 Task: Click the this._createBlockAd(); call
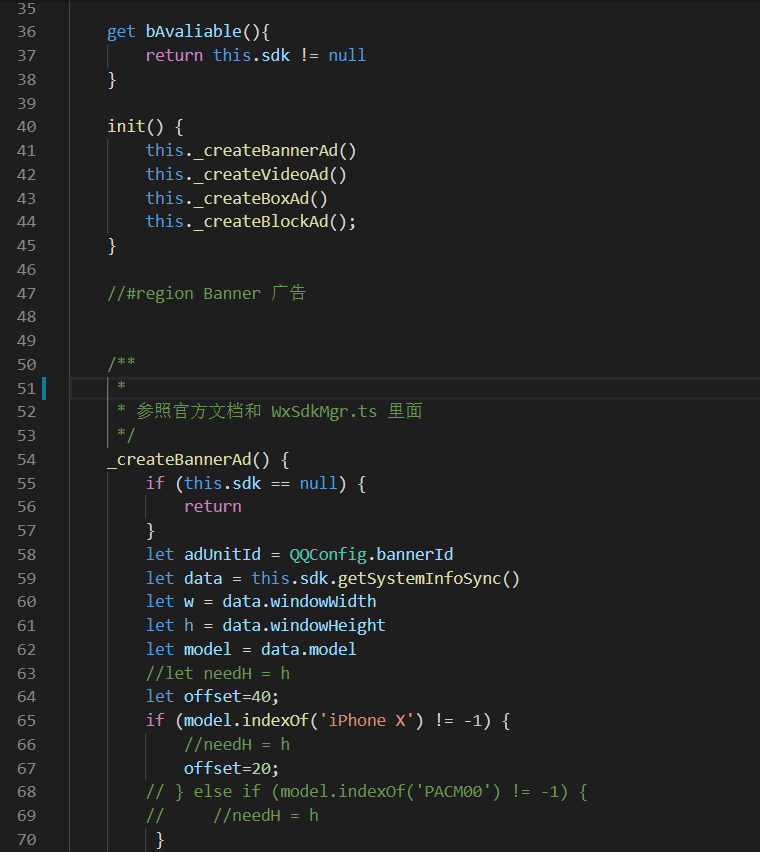(251, 222)
